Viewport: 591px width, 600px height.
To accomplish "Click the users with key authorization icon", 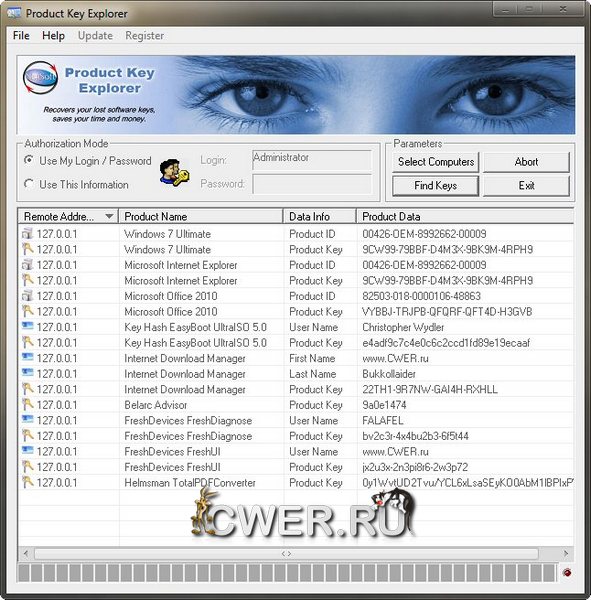I will [x=174, y=173].
